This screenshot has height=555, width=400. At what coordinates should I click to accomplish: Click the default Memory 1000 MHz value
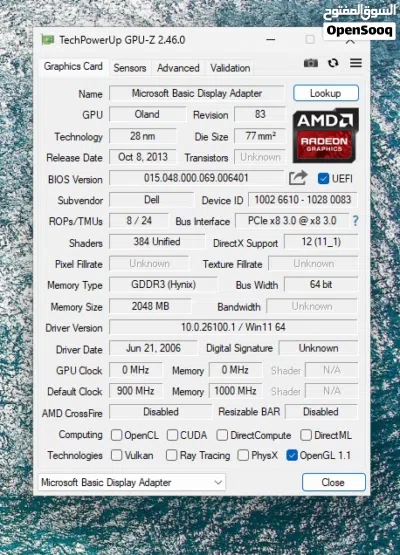click(x=235, y=391)
